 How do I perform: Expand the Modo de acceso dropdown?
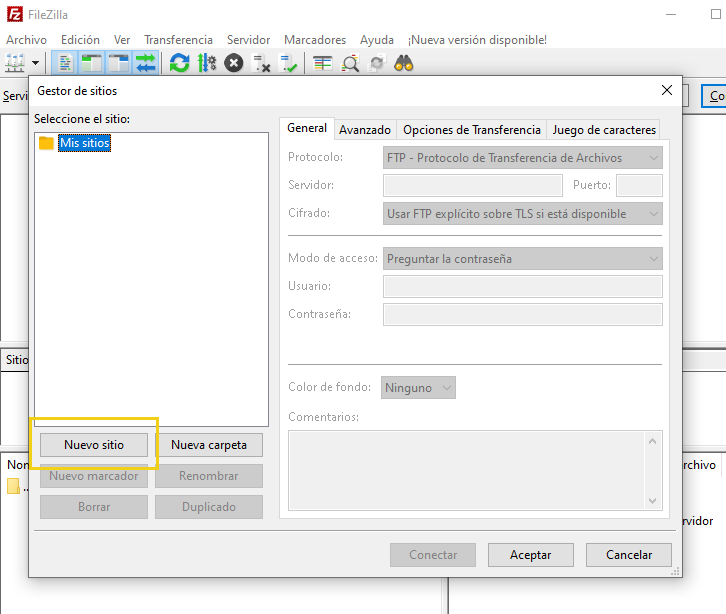click(523, 259)
